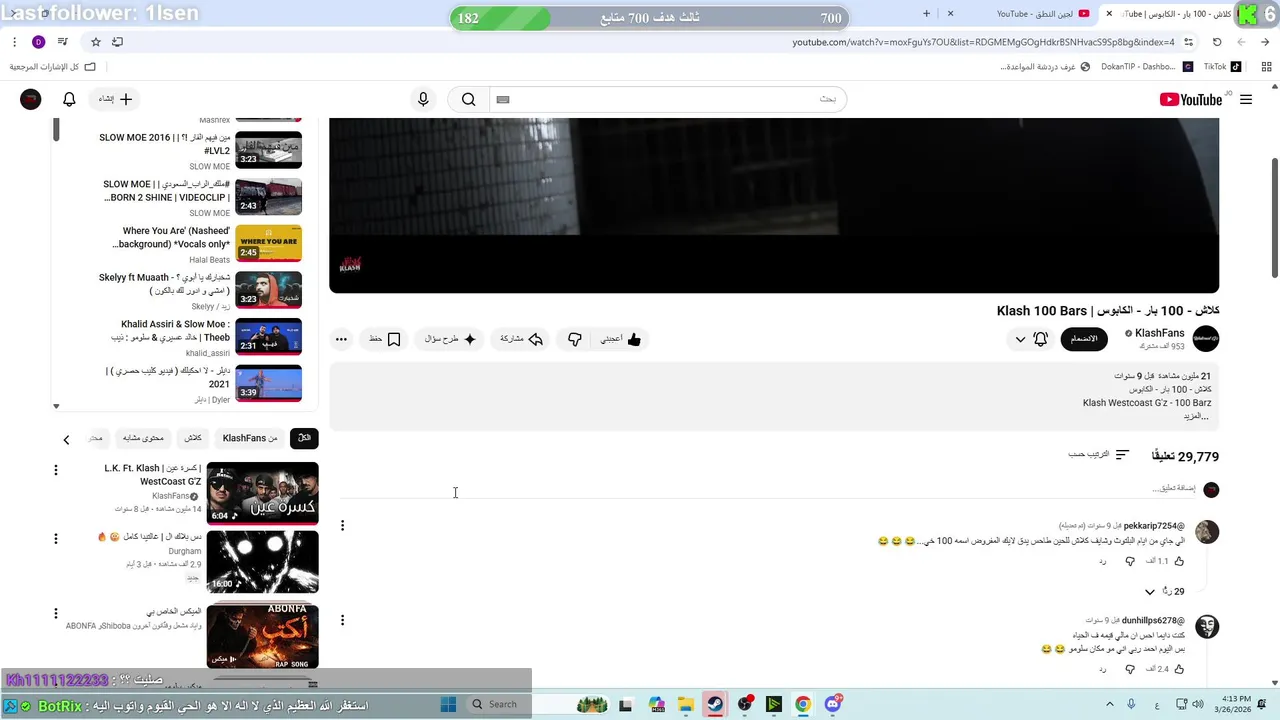Open the TikTok bookmark
The height and width of the screenshot is (720, 1280).
(x=1222, y=67)
